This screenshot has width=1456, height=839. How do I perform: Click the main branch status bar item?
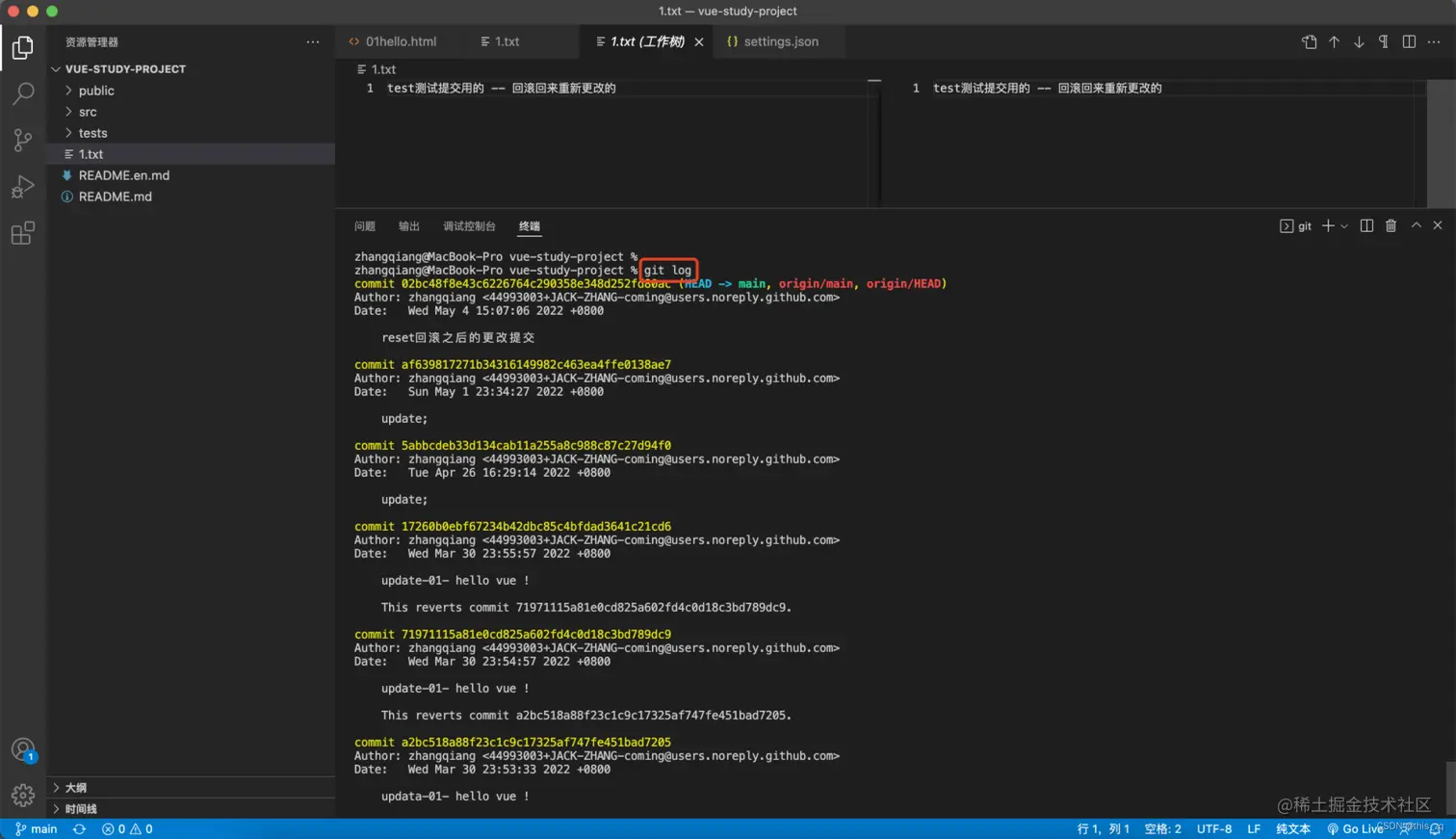36,829
